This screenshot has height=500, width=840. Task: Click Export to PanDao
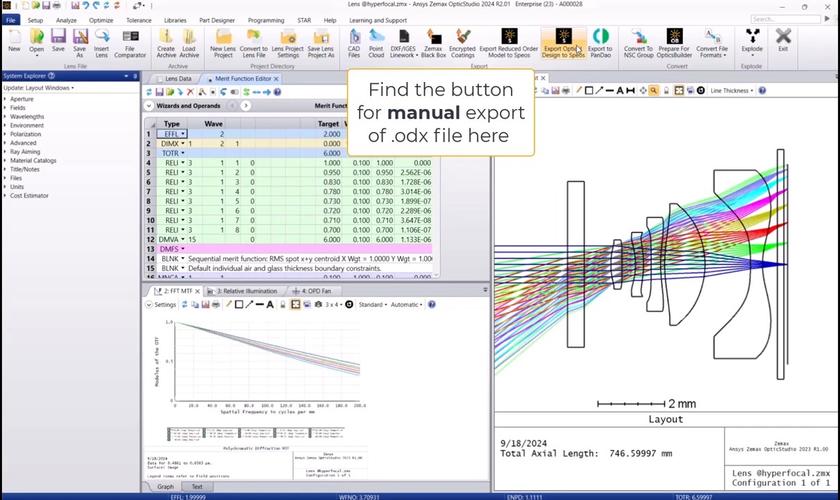(x=600, y=43)
